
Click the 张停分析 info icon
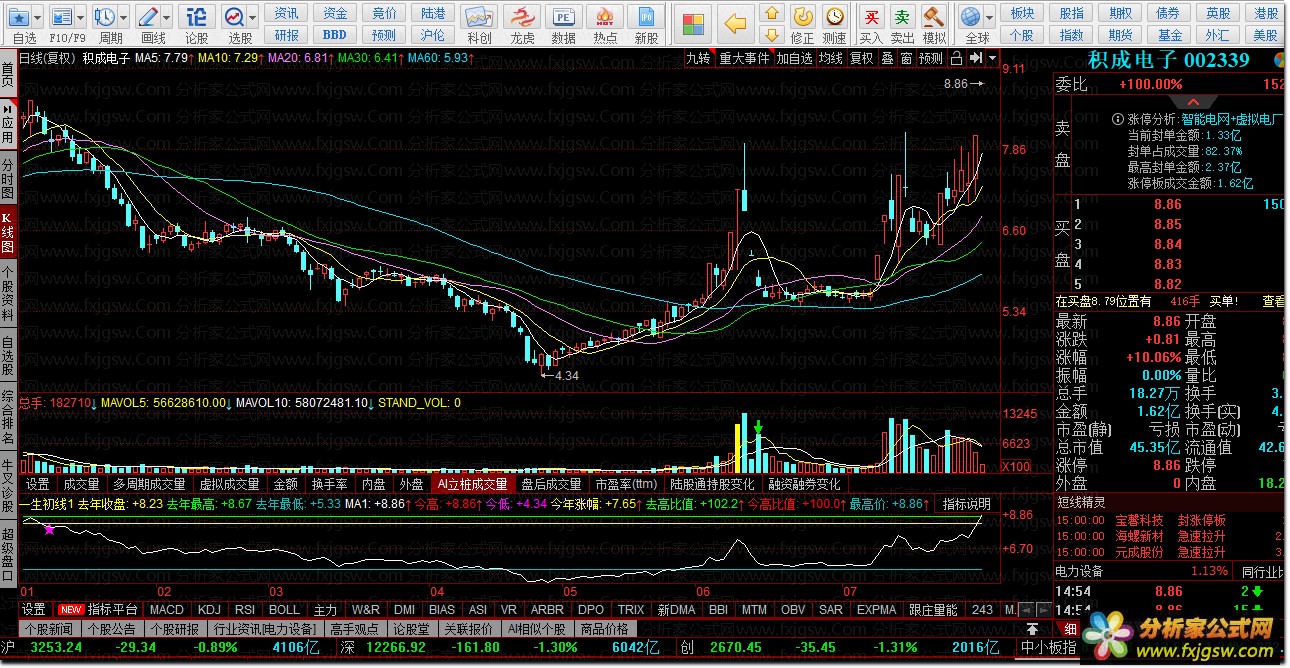click(x=1118, y=118)
